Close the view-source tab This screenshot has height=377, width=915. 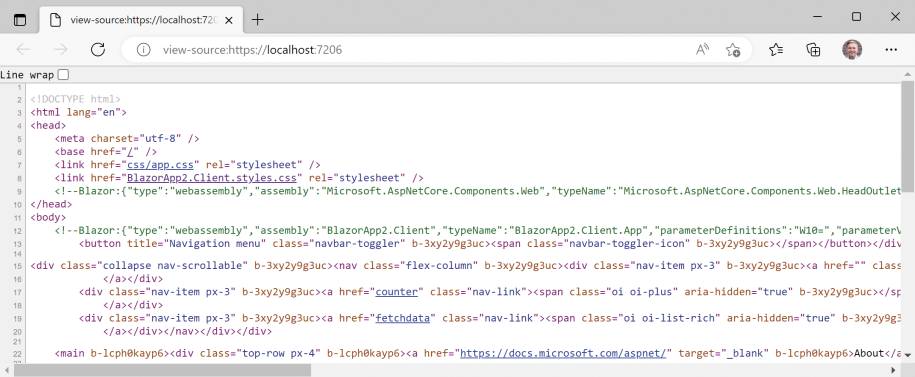(229, 20)
